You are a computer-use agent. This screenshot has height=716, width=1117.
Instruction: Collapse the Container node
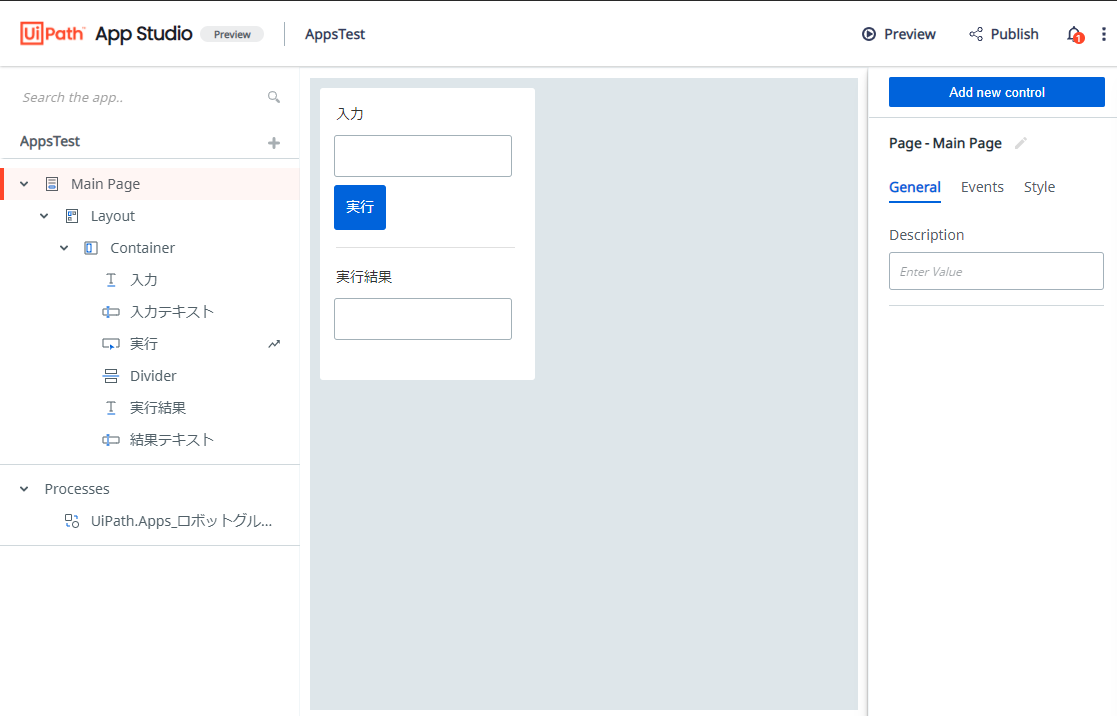(x=64, y=248)
